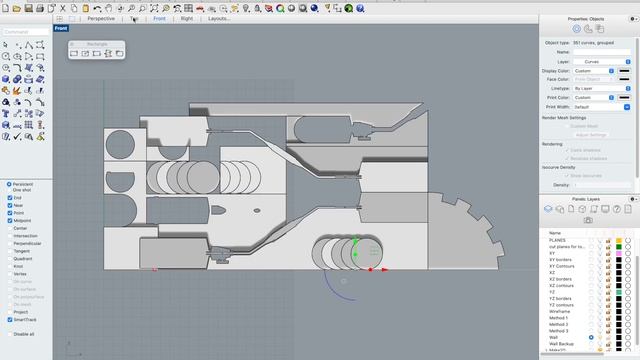Screen dimensions: 640x360
Task: Switch to the Top viewport tab
Action: 134,19
